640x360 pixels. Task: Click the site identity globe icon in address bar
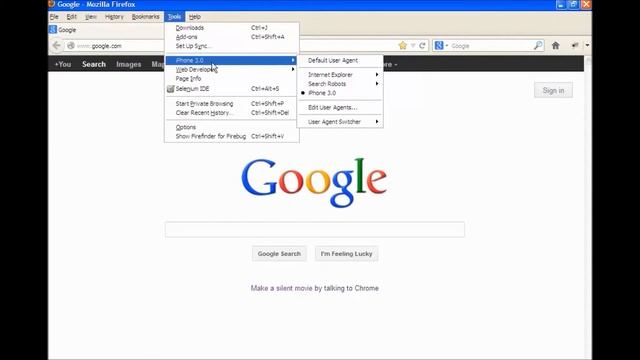(71, 46)
